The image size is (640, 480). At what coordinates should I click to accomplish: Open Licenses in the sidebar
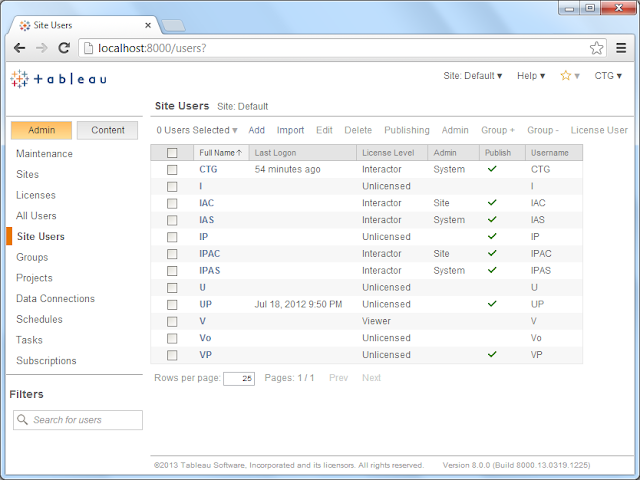tap(36, 195)
